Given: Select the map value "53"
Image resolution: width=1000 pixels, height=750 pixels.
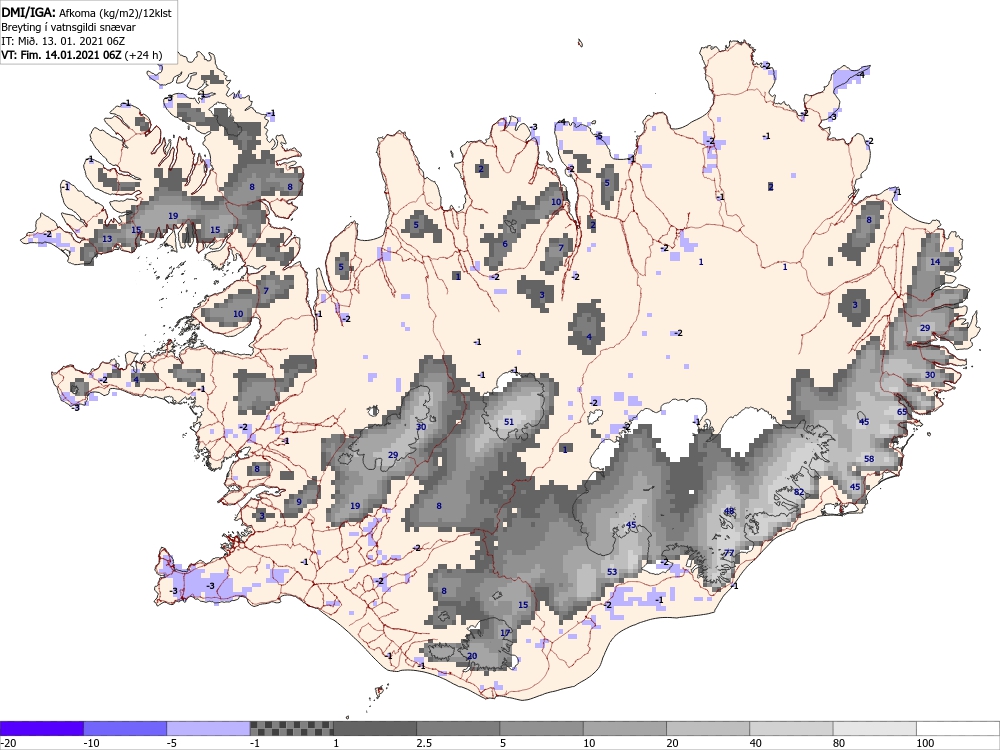Looking at the screenshot, I should click(612, 571).
